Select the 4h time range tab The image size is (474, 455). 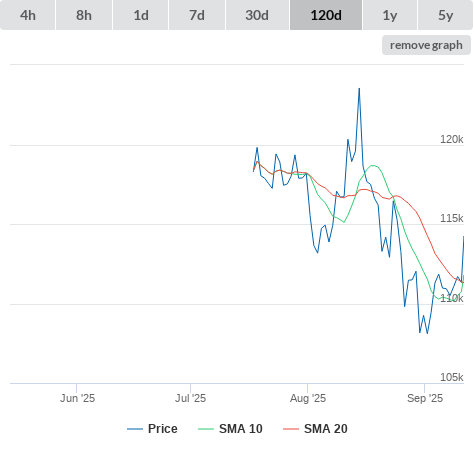[28, 15]
